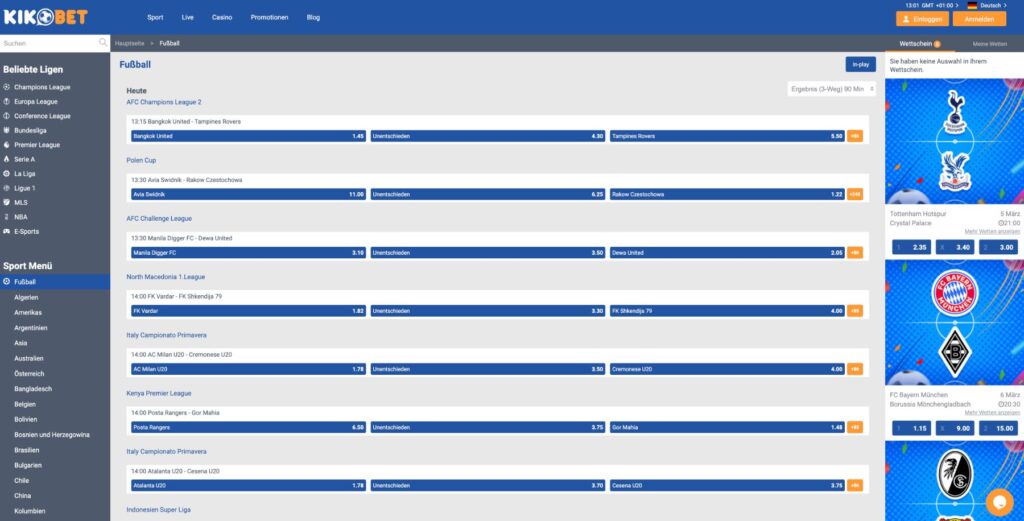
Task: Click the Premier League icon in sidebar
Action: click(7, 144)
